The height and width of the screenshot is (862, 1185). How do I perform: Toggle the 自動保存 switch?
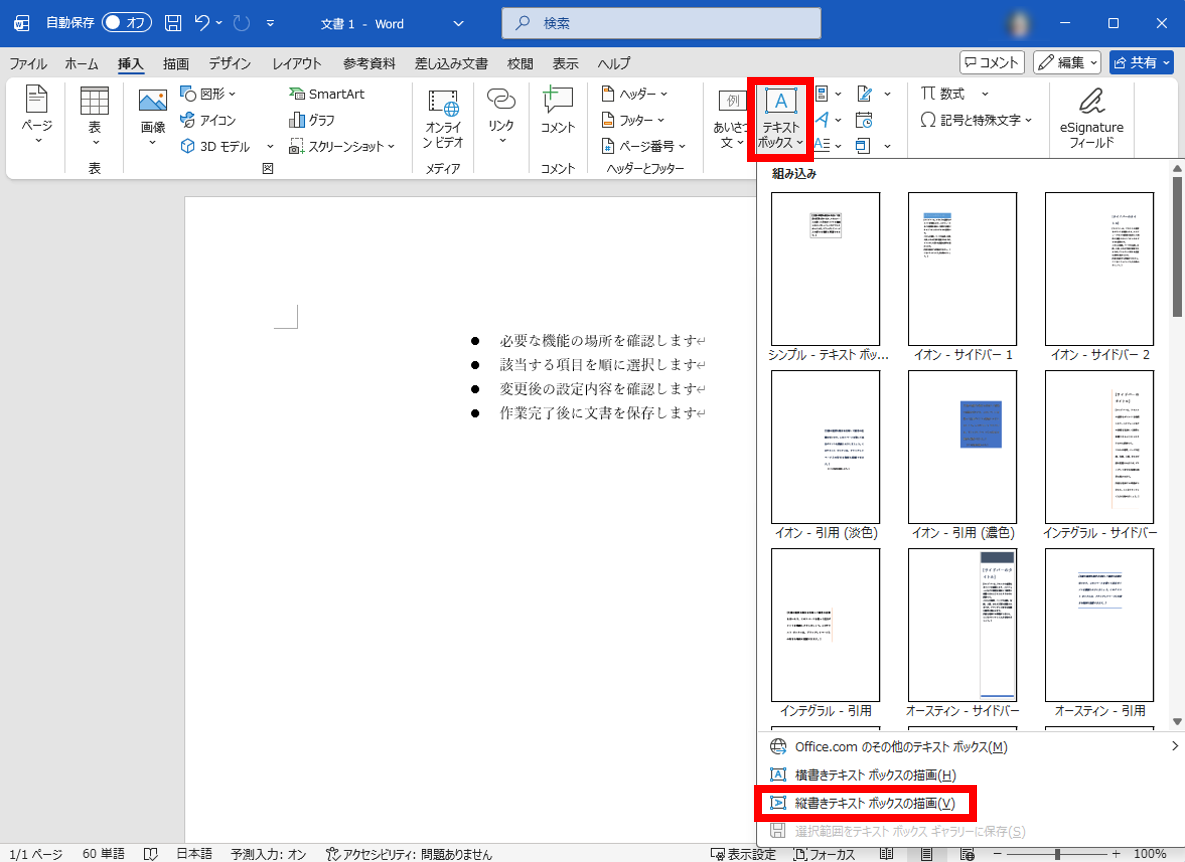[x=126, y=22]
